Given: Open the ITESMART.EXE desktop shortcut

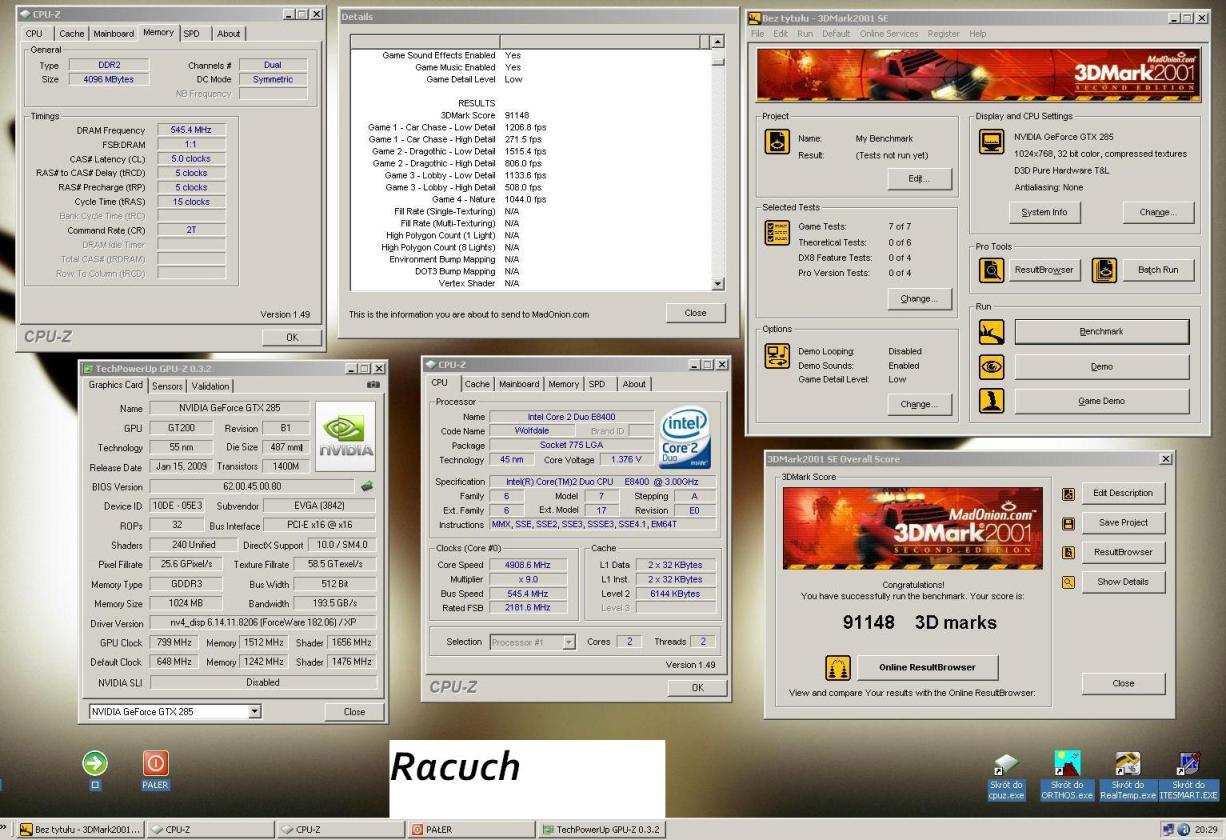Looking at the screenshot, I should click(x=1189, y=765).
